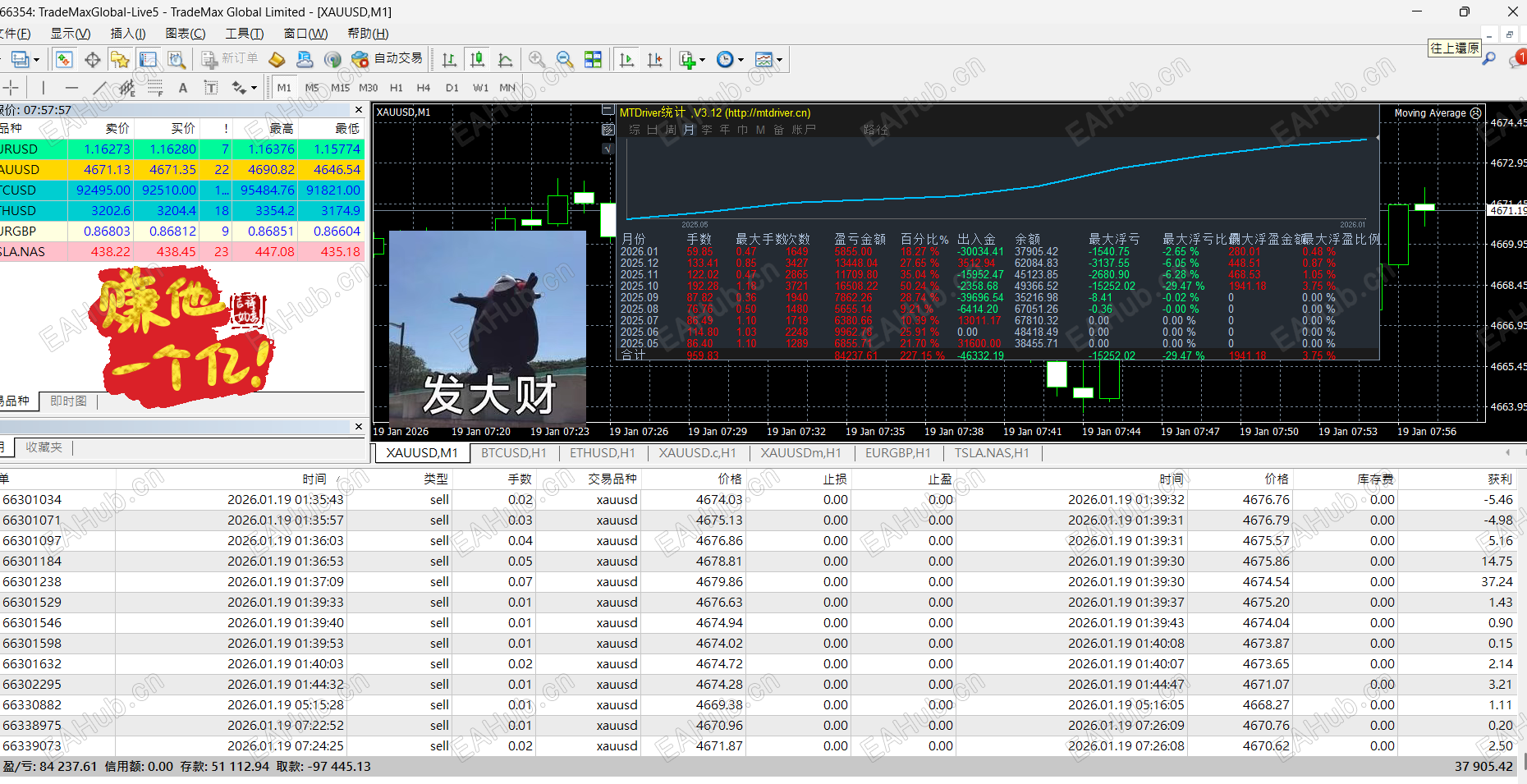Toggle the M15 timeframe
The height and width of the screenshot is (784, 1527).
pos(340,87)
